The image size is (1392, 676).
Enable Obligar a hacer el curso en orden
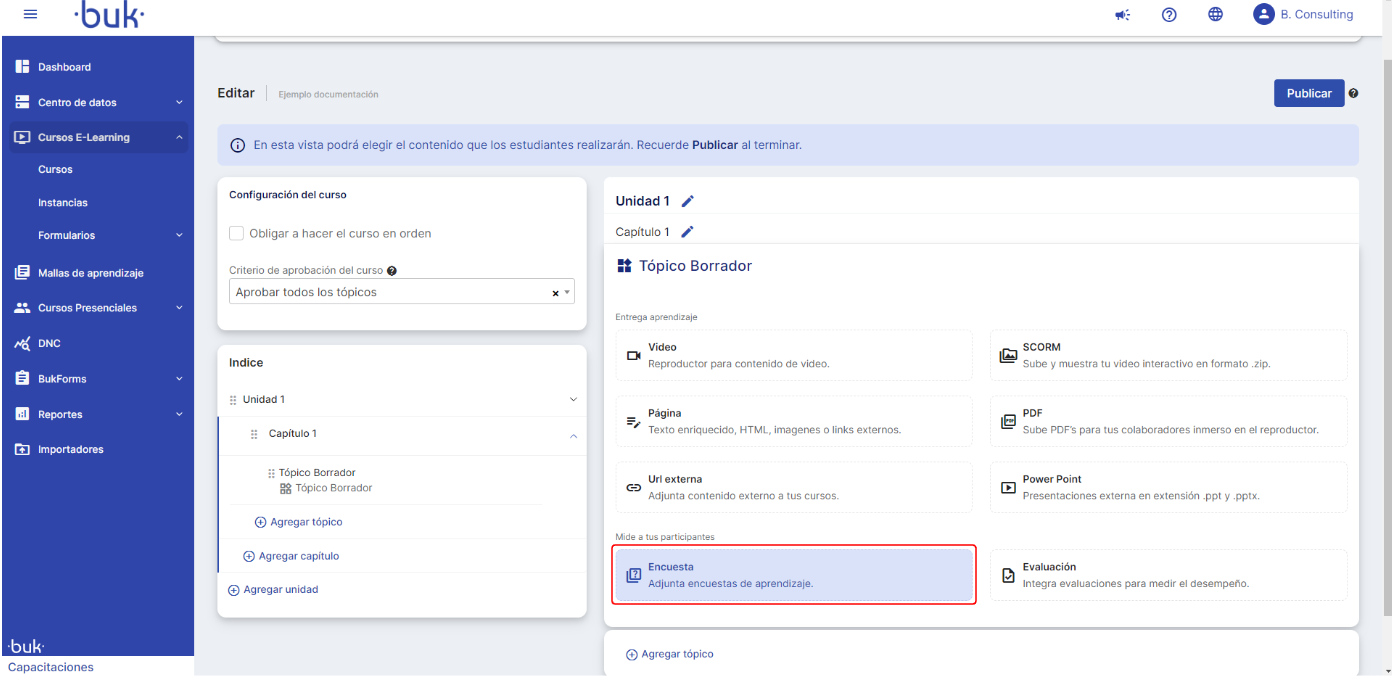coord(237,233)
